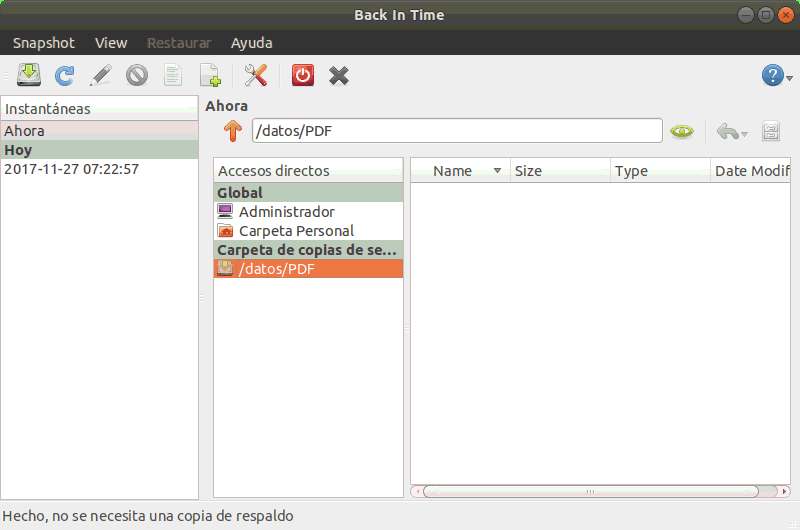Click the Instantáneas column header
This screenshot has width=800, height=530.
tap(99, 109)
